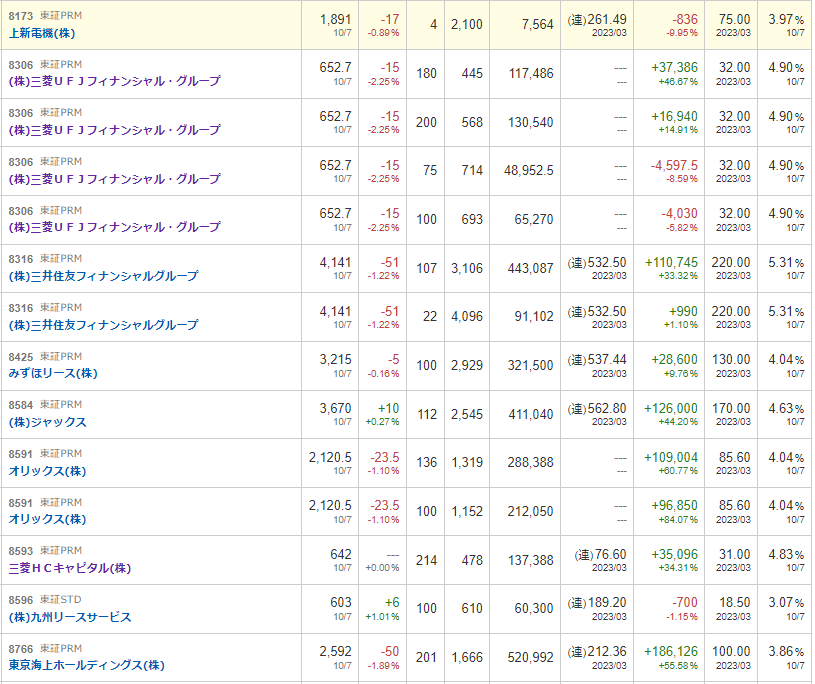Select the 4.83% dividend yield
The image size is (815, 684).
(x=786, y=555)
